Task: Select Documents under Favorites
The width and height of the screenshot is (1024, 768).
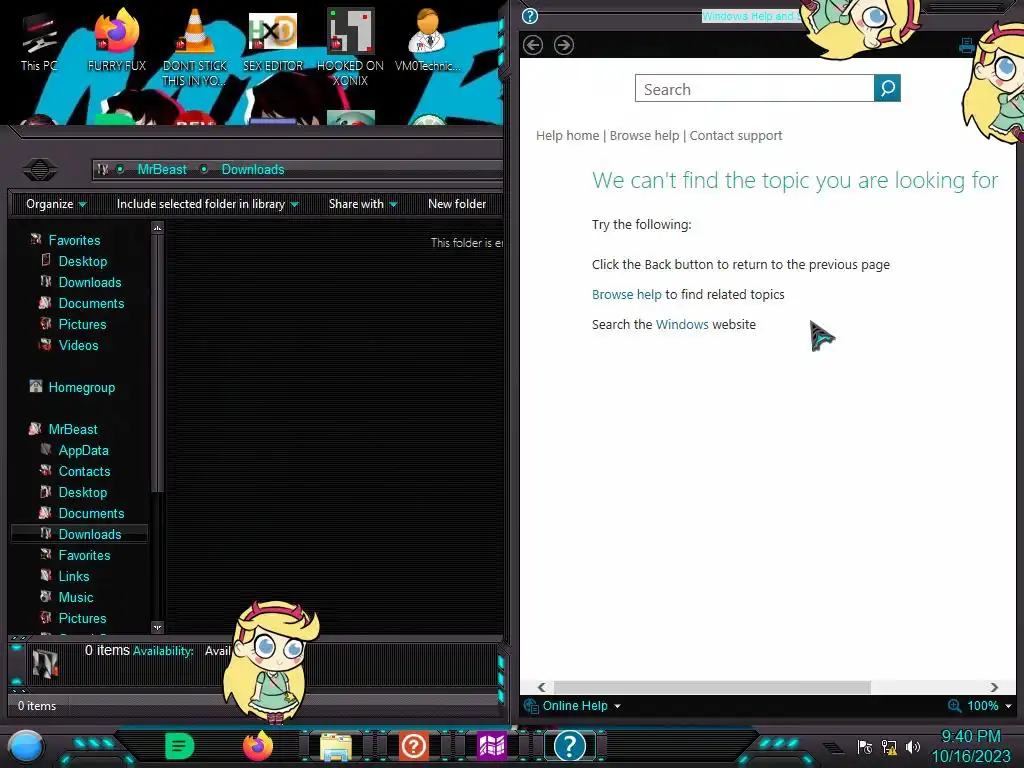Action: [x=91, y=303]
